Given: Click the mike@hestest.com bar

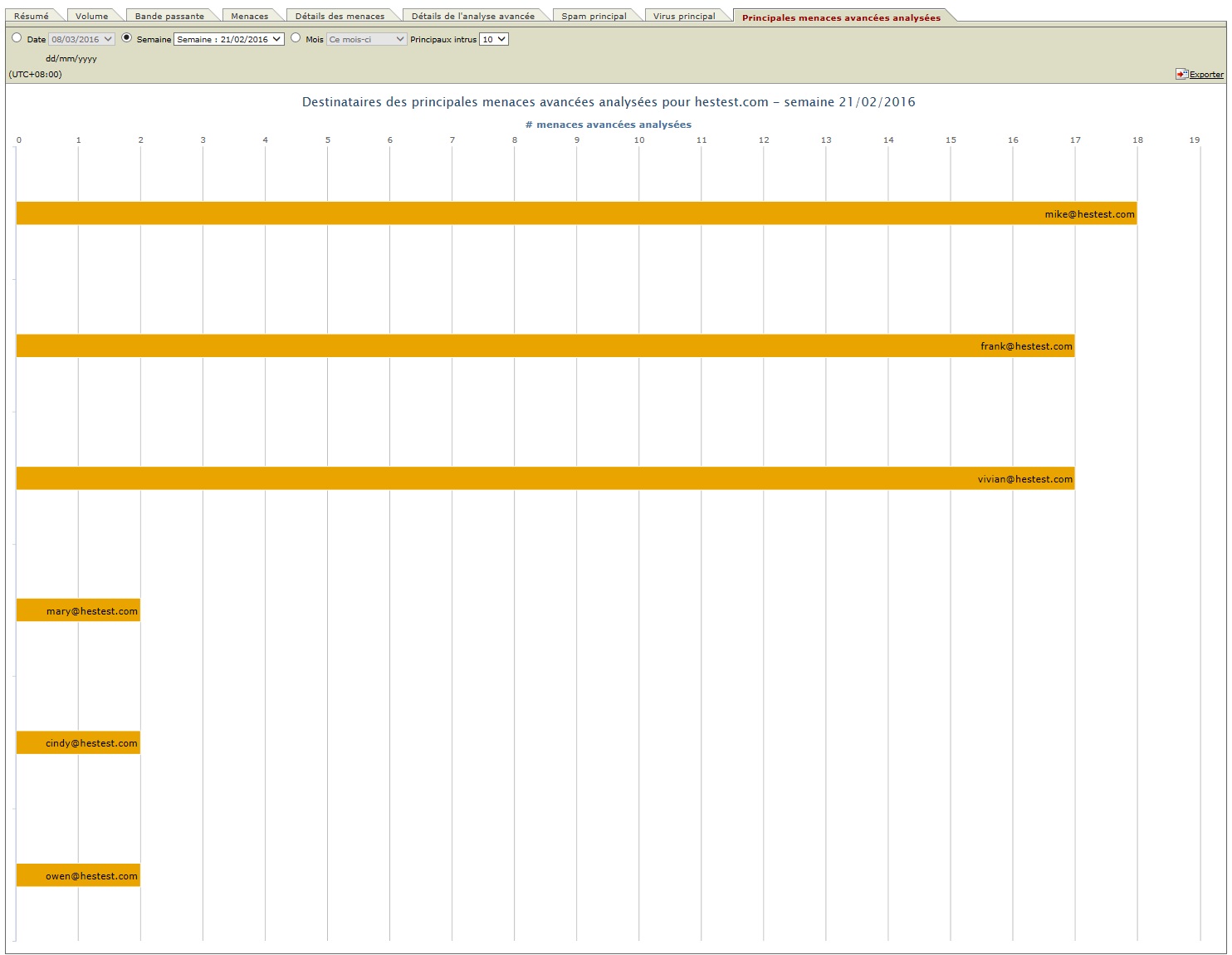Looking at the screenshot, I should (x=576, y=213).
